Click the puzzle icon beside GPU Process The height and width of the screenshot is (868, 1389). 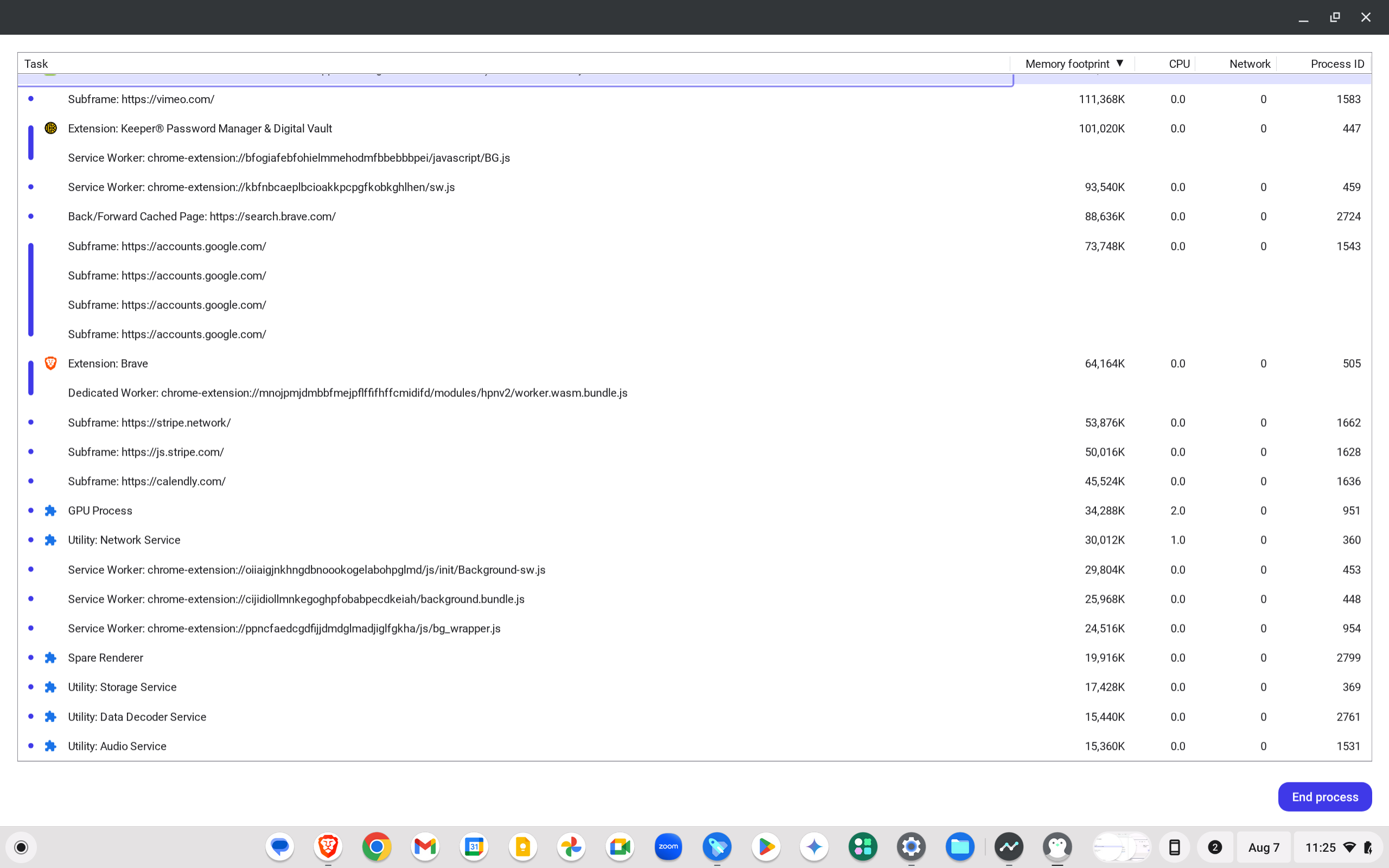(50, 510)
